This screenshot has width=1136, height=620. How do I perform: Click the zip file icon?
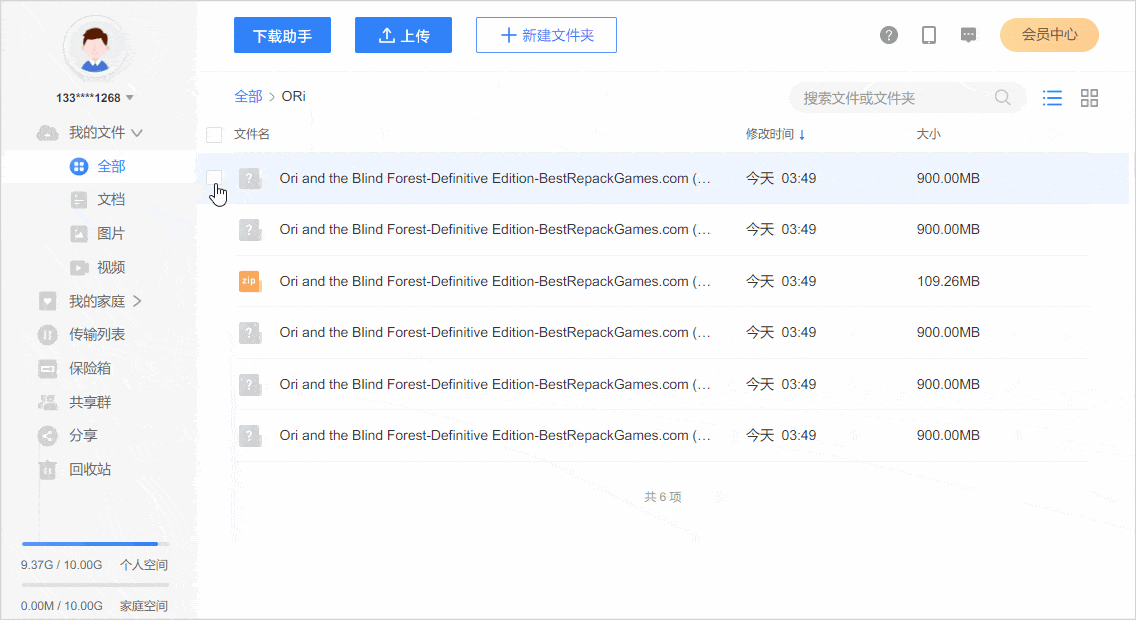pos(250,282)
